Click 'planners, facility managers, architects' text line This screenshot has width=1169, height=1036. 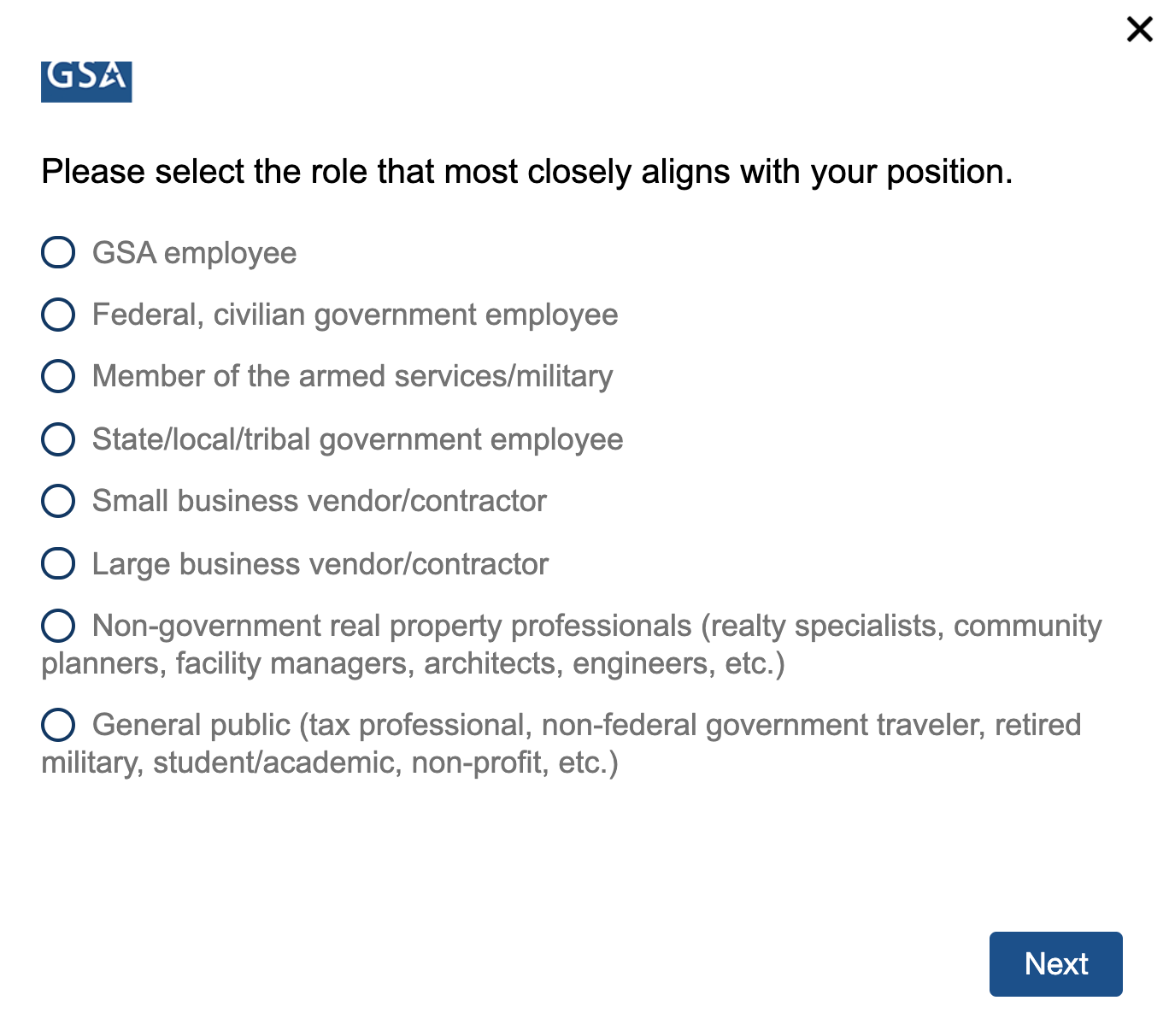[413, 663]
